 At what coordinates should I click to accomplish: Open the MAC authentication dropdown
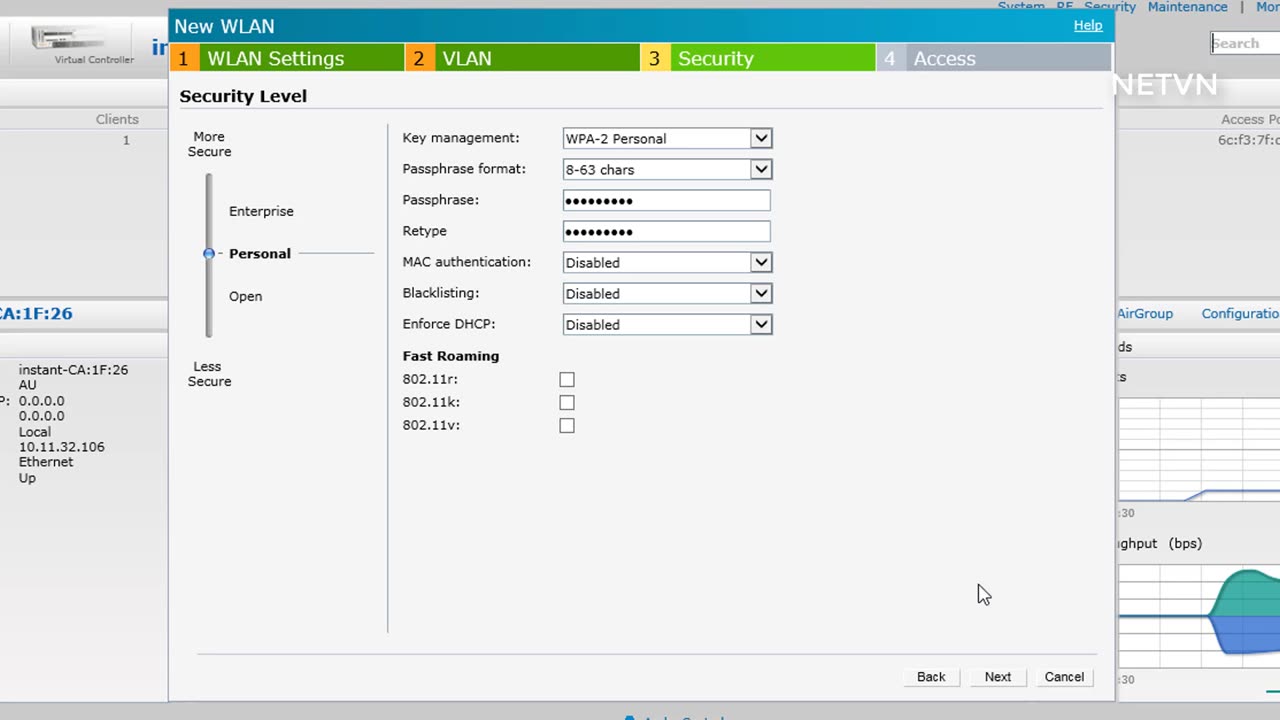click(x=667, y=263)
